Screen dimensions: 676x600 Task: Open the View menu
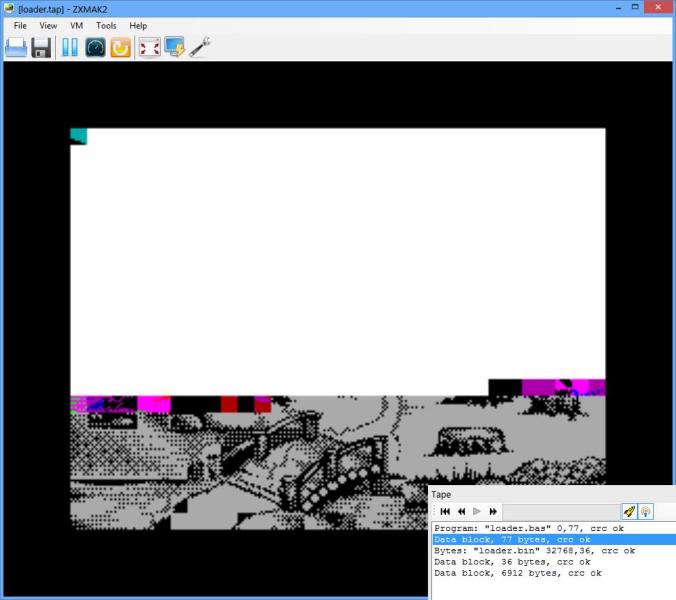click(x=48, y=25)
